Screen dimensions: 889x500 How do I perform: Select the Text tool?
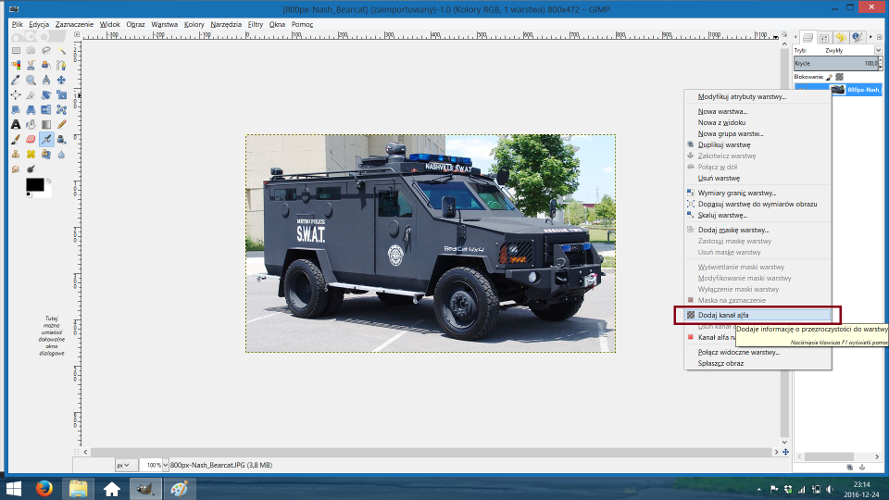coord(16,124)
